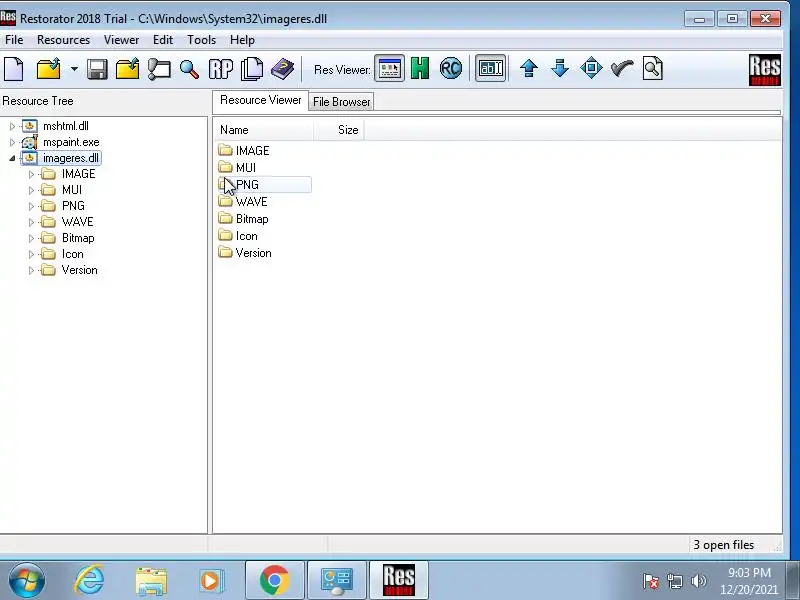Toggle the abI edit mode button
800x600 pixels.
point(490,68)
